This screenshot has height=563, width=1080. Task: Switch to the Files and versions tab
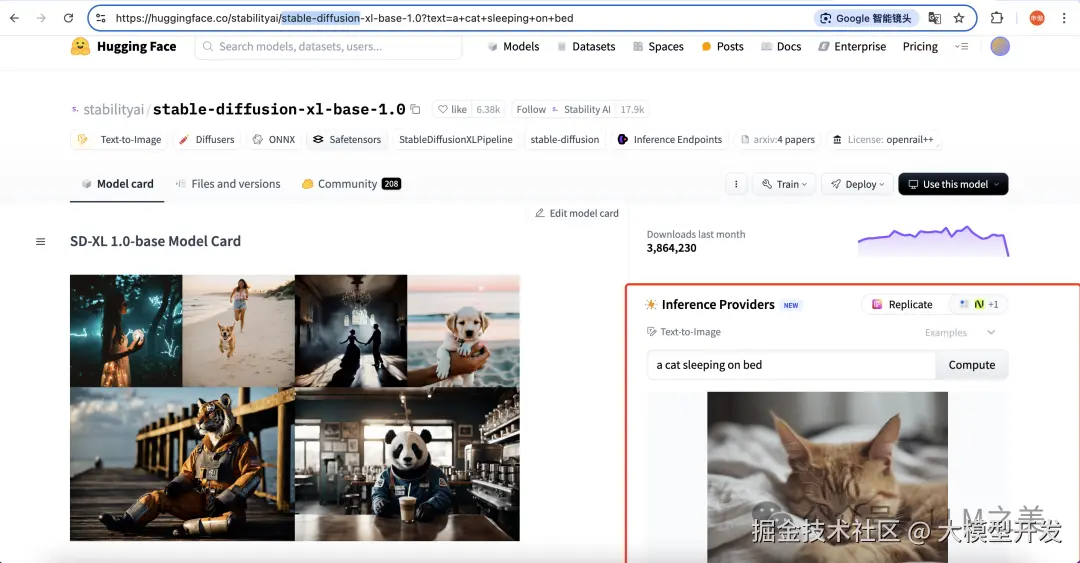[228, 184]
